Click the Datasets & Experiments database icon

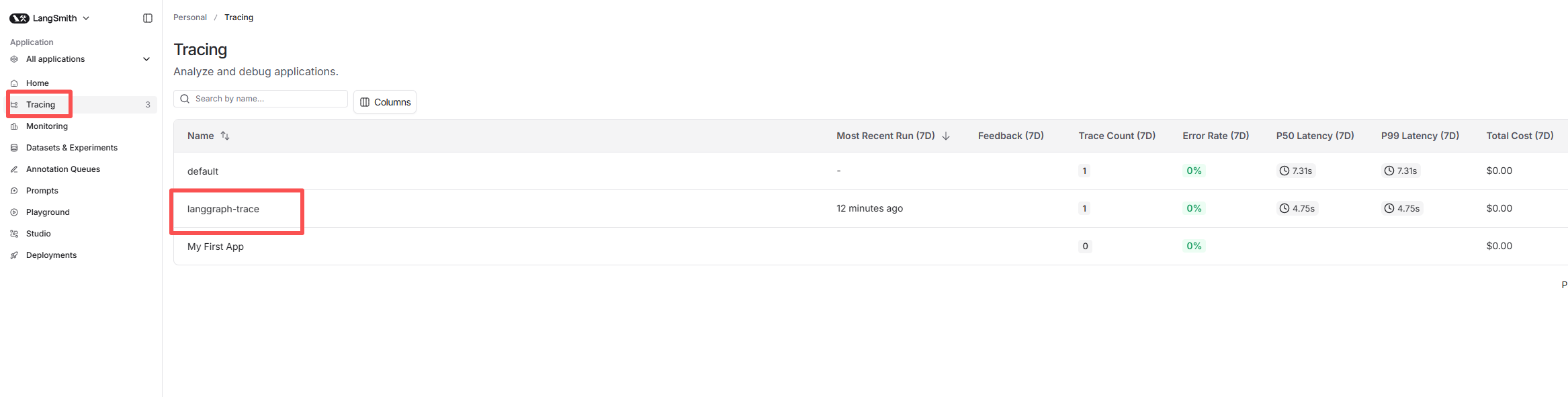14,148
